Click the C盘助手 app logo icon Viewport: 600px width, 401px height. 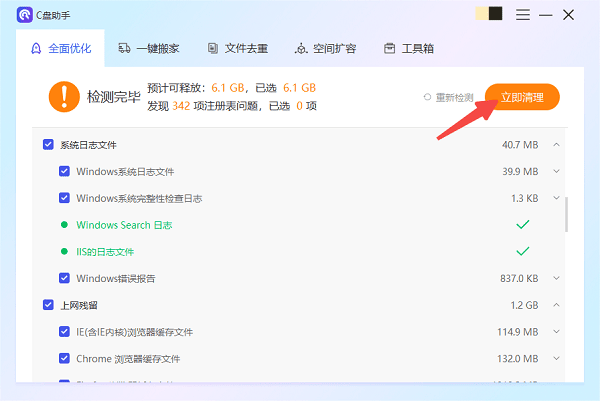tap(23, 14)
